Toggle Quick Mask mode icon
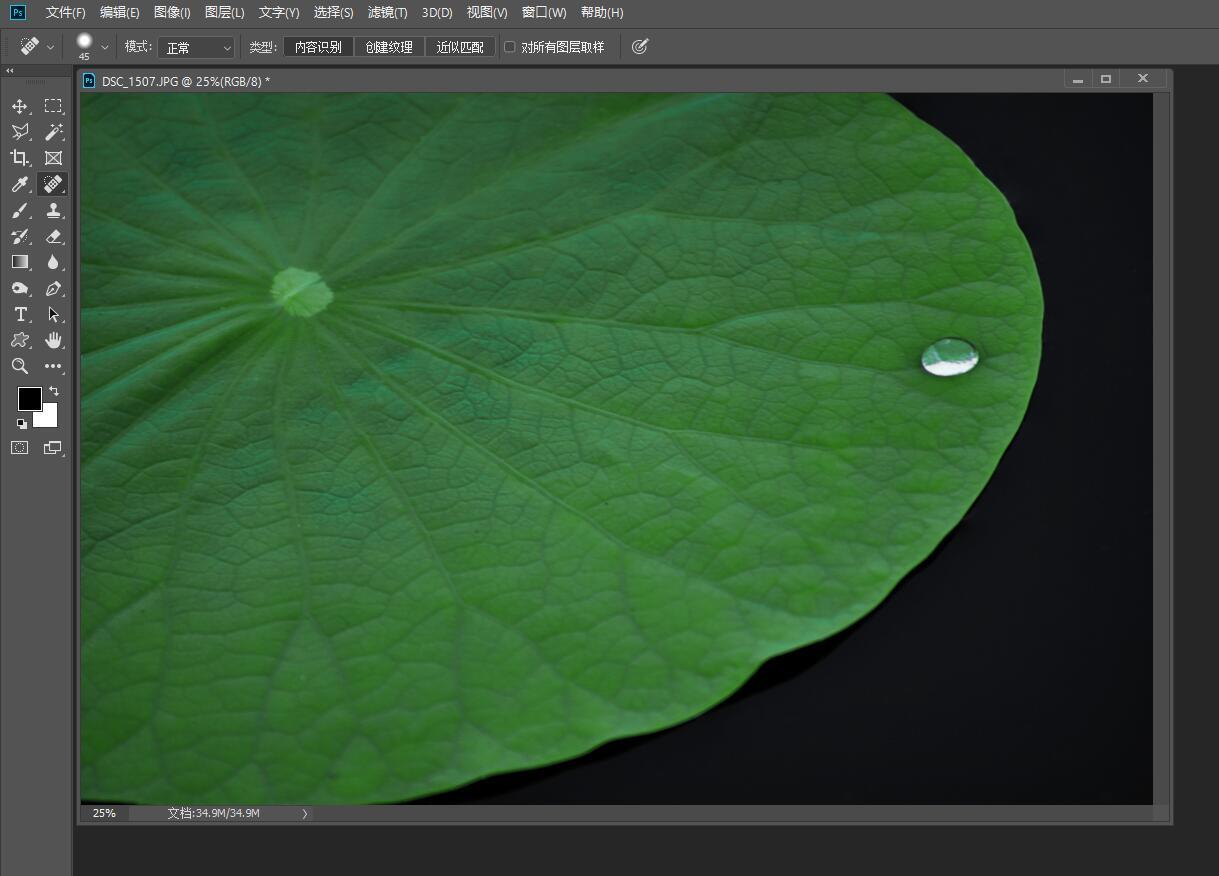 [20, 447]
